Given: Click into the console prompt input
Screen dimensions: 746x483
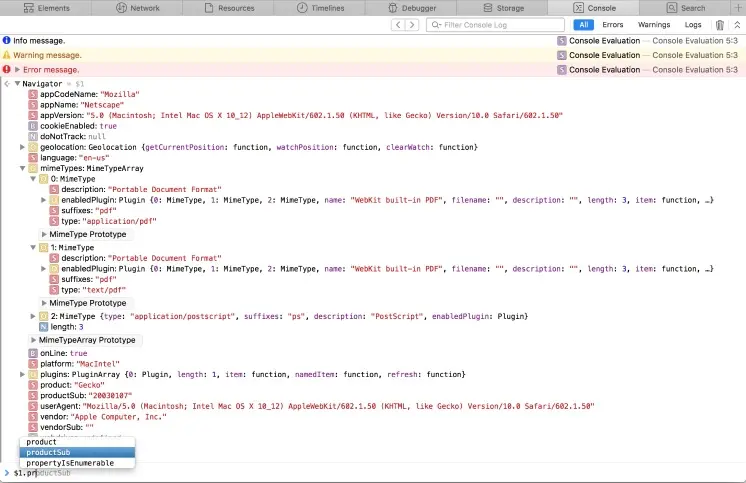Looking at the screenshot, I should pyautogui.click(x=378, y=473).
